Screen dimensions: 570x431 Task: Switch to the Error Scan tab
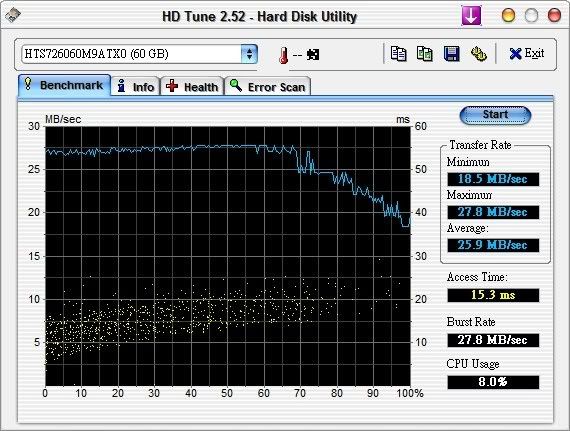coord(268,87)
